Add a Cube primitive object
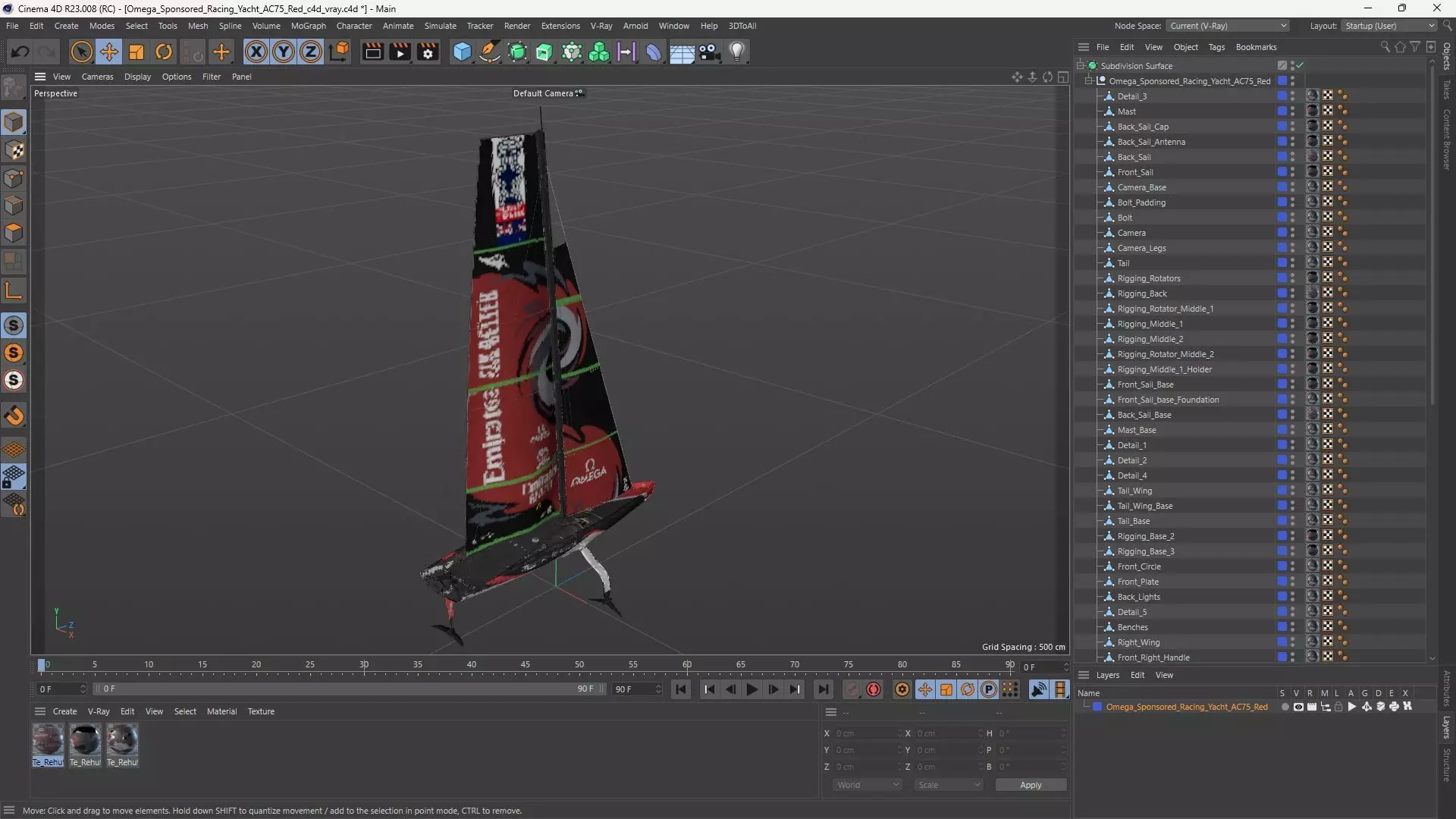 point(462,52)
